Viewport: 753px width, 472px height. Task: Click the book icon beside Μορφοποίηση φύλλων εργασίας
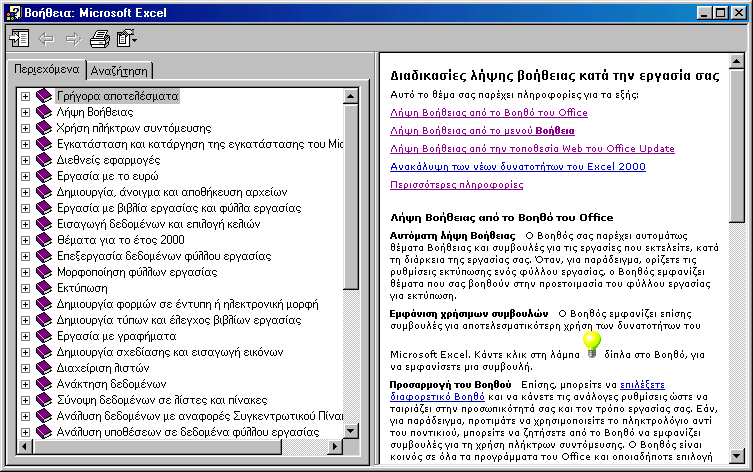click(44, 272)
